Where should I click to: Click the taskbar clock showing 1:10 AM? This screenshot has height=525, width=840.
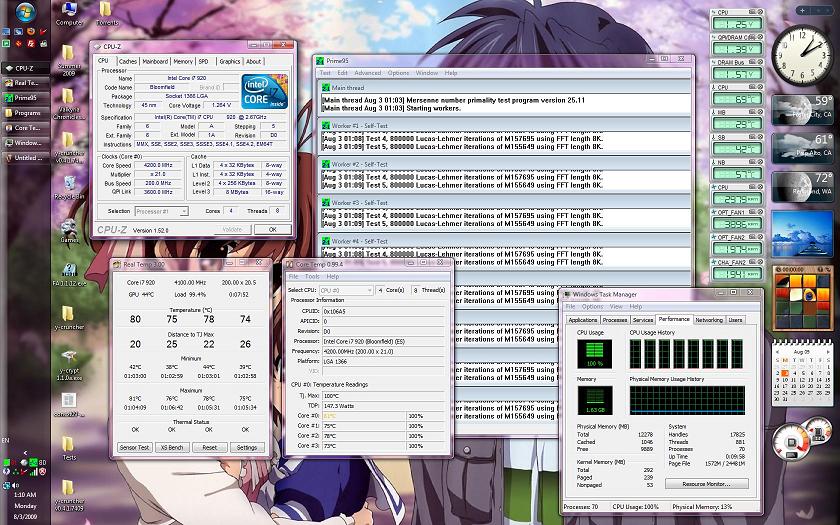coord(25,495)
